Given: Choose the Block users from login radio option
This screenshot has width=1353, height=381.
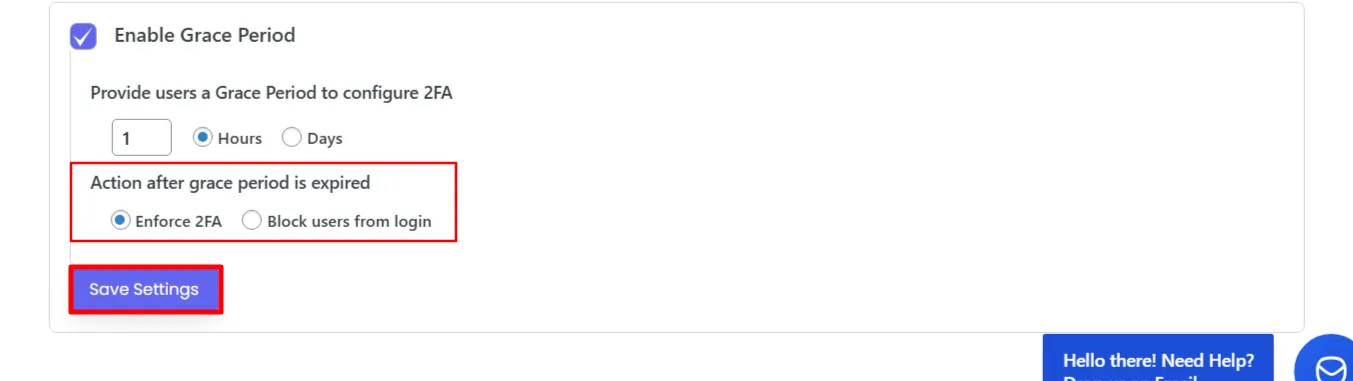Looking at the screenshot, I should (x=252, y=221).
